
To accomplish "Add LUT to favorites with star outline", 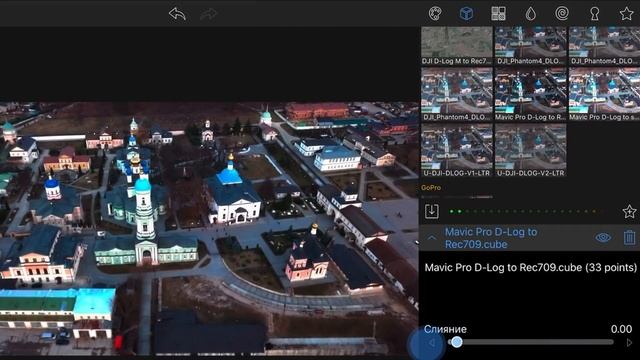I will pos(629,211).
